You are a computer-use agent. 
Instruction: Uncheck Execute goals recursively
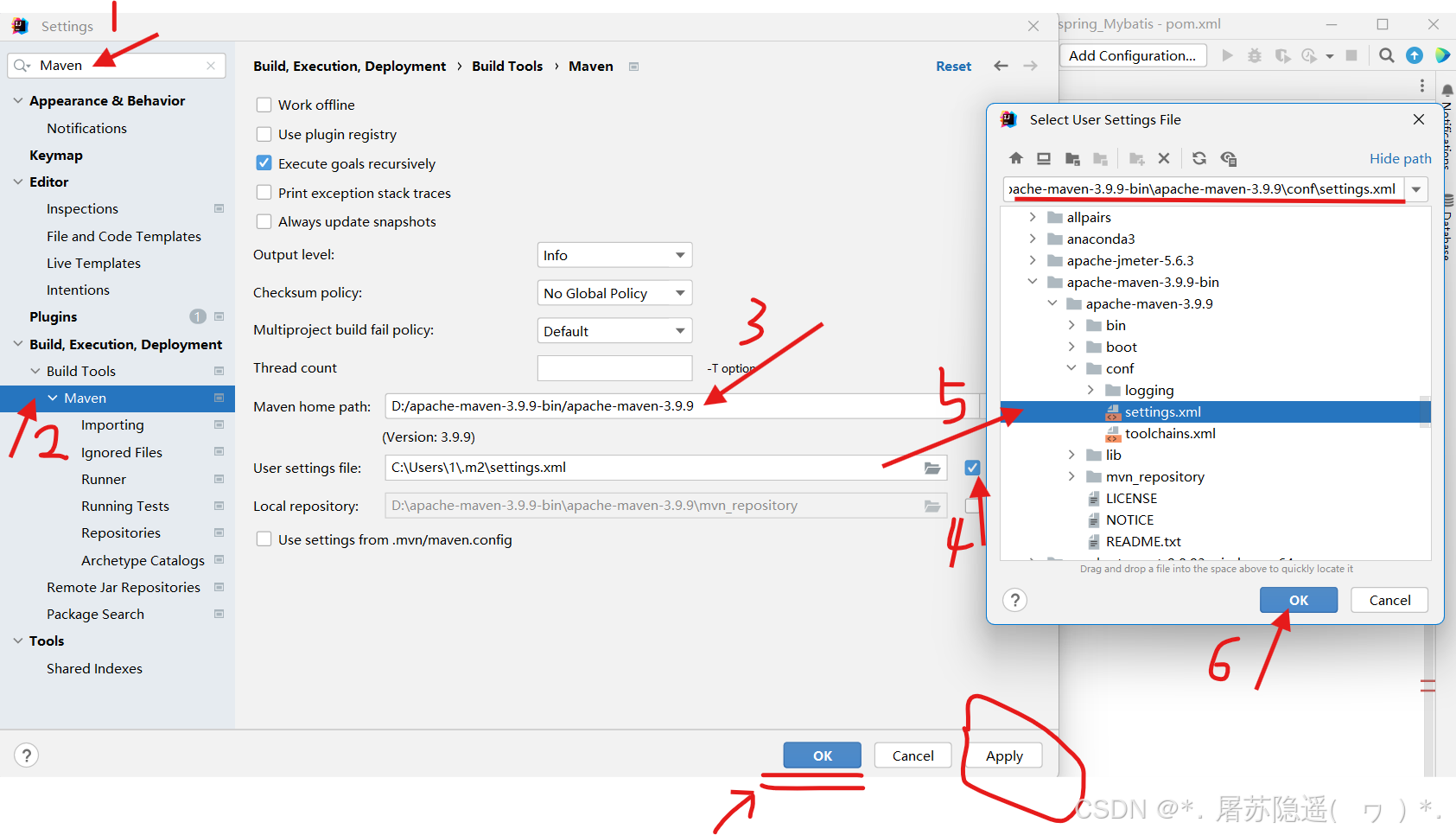pyautogui.click(x=264, y=163)
